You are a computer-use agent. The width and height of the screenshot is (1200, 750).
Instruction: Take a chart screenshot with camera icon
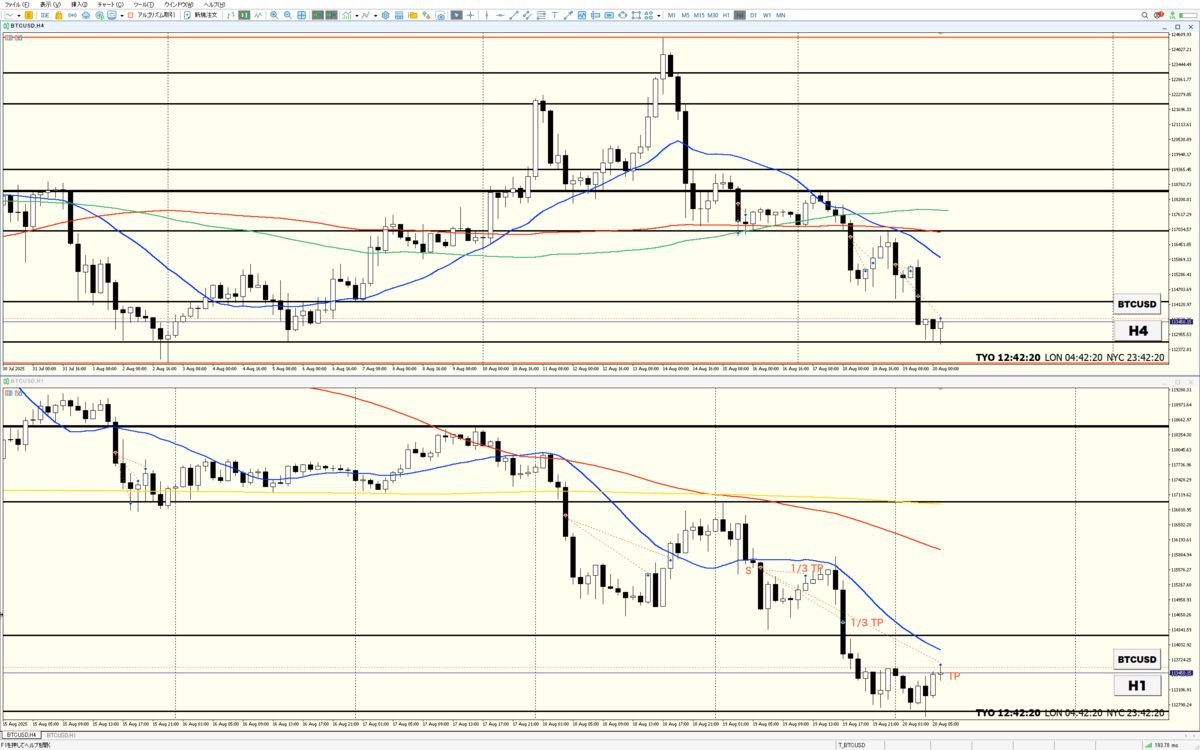point(441,15)
